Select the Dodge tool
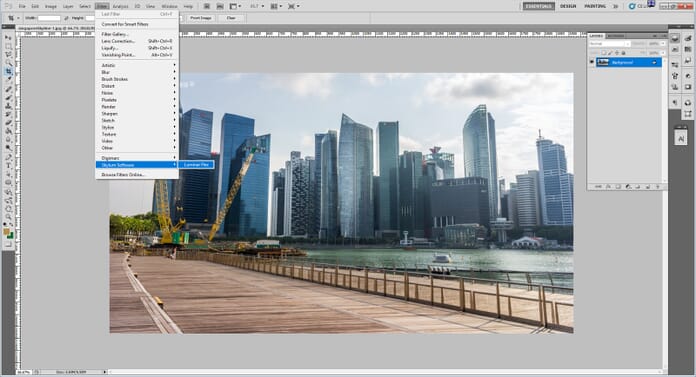The width and height of the screenshot is (696, 377). tap(8, 147)
